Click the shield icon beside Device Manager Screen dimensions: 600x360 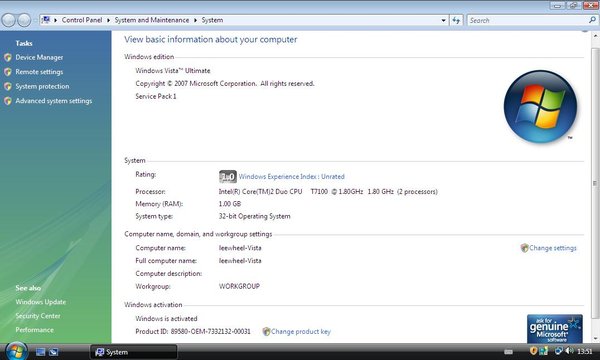point(8,57)
